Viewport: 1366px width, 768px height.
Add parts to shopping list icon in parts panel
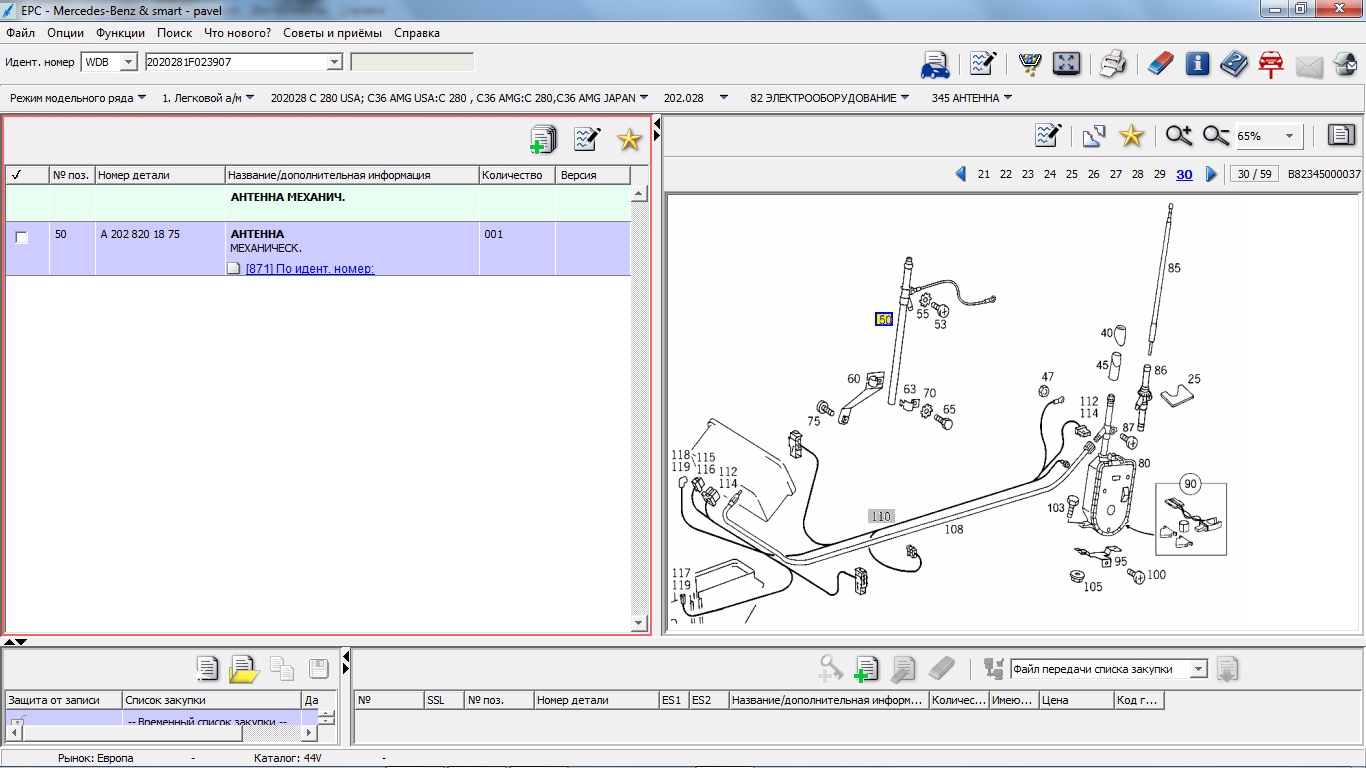point(543,139)
